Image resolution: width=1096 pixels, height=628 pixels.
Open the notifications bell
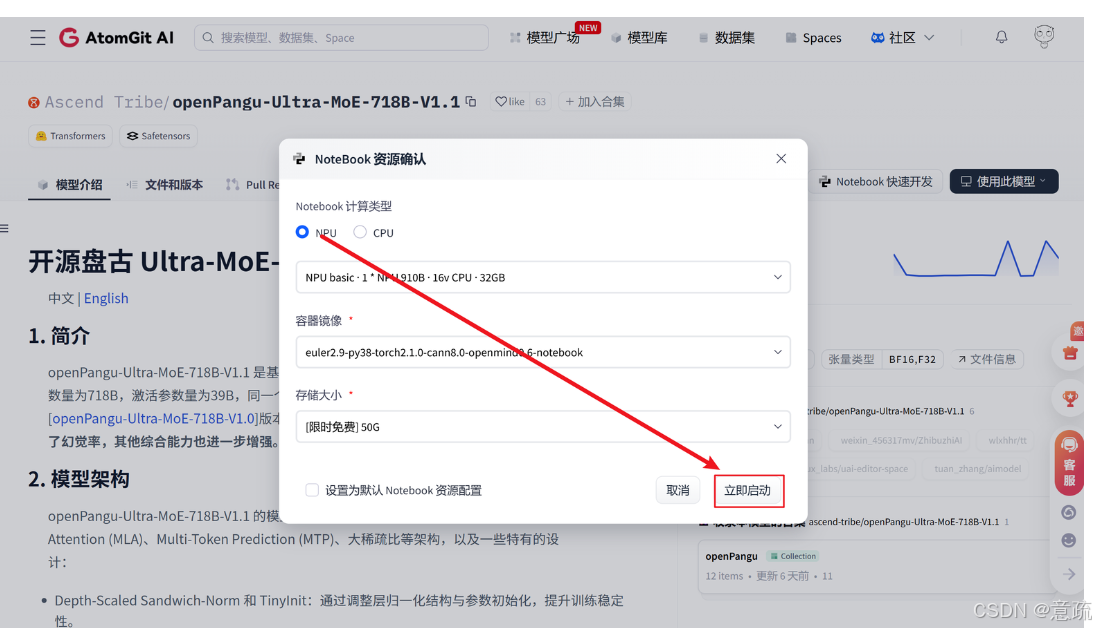click(x=1002, y=37)
